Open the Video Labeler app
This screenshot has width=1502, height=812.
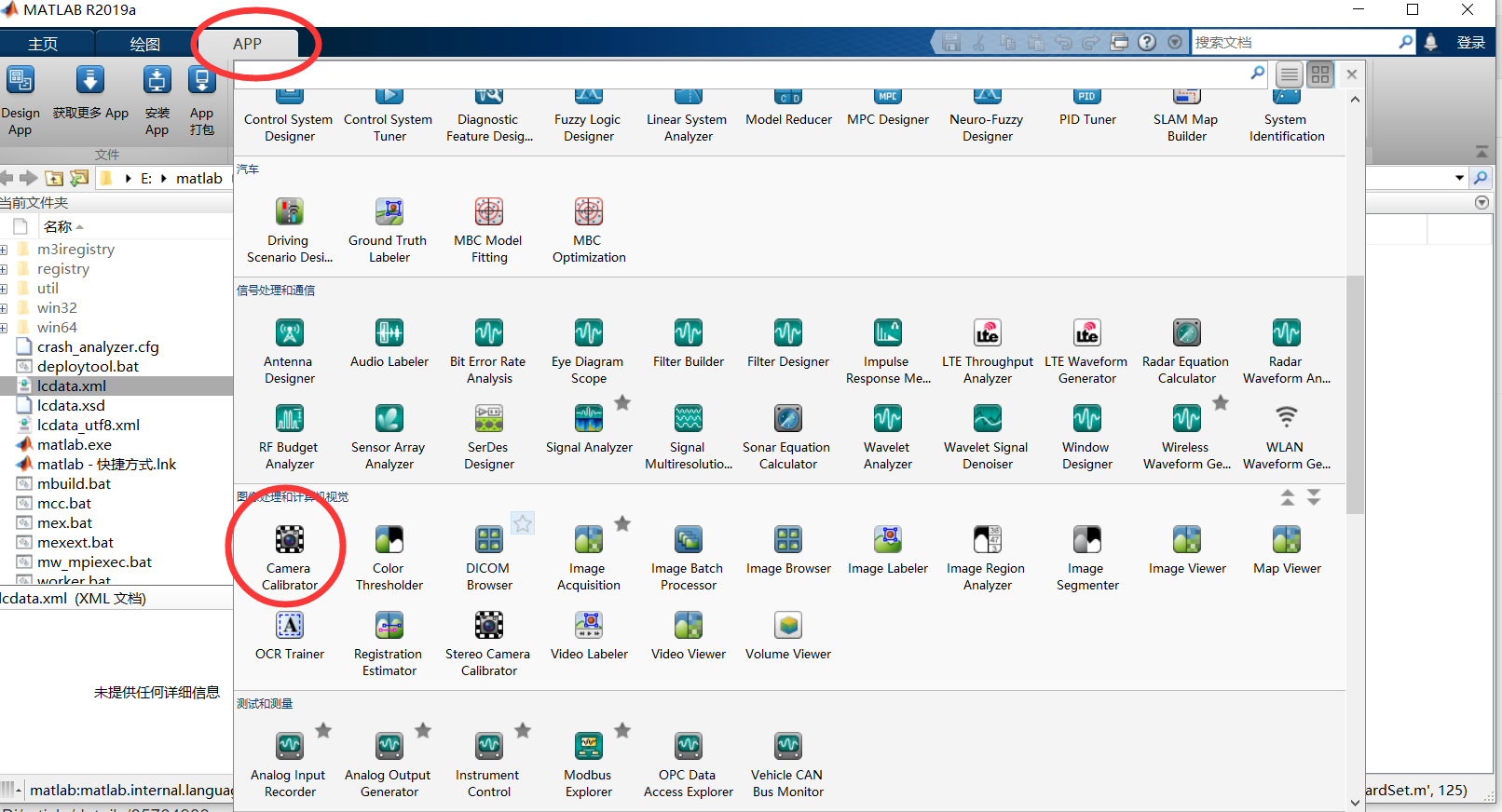[589, 637]
